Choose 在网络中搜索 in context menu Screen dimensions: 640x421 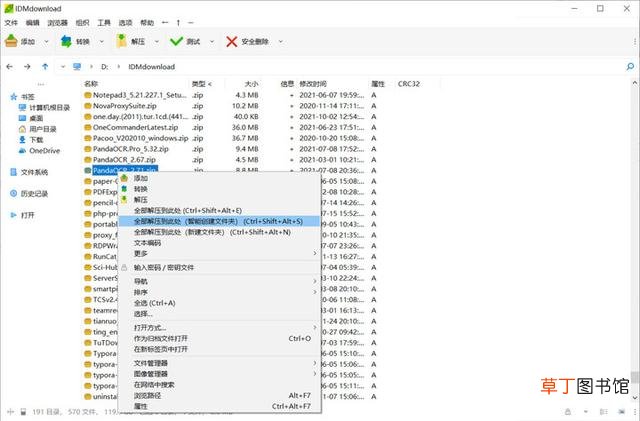(x=219, y=385)
